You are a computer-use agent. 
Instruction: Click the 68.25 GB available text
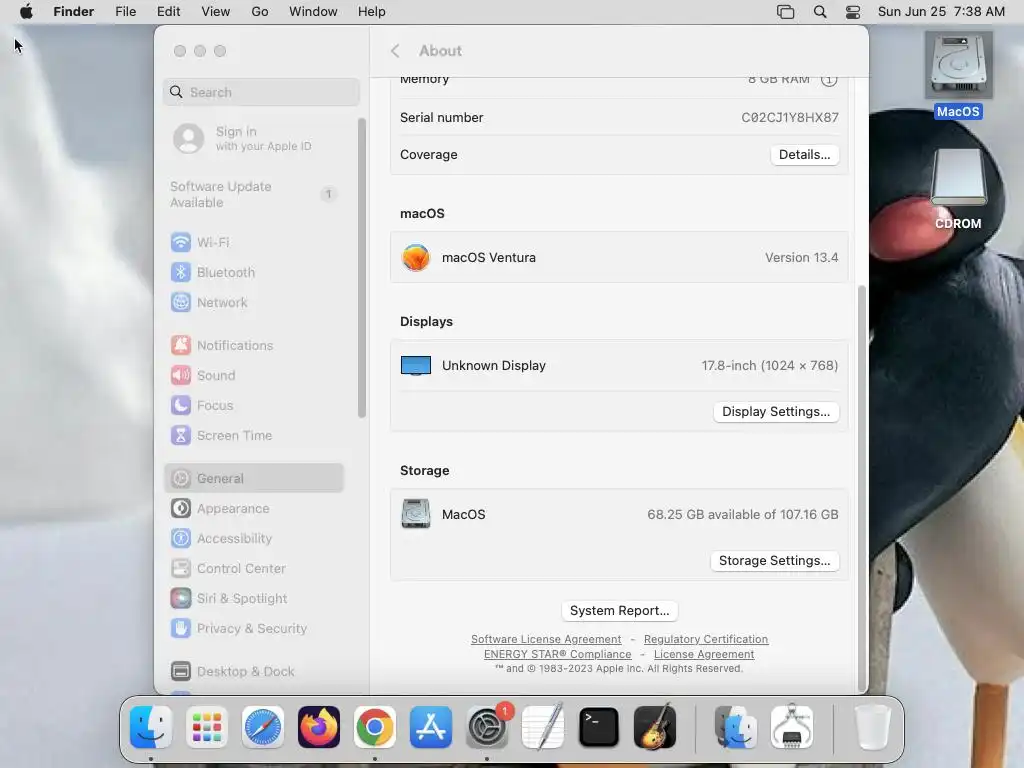[x=743, y=515]
